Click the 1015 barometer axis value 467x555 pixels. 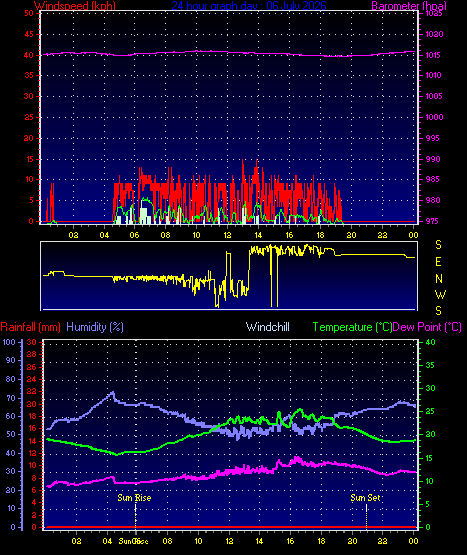pos(433,55)
